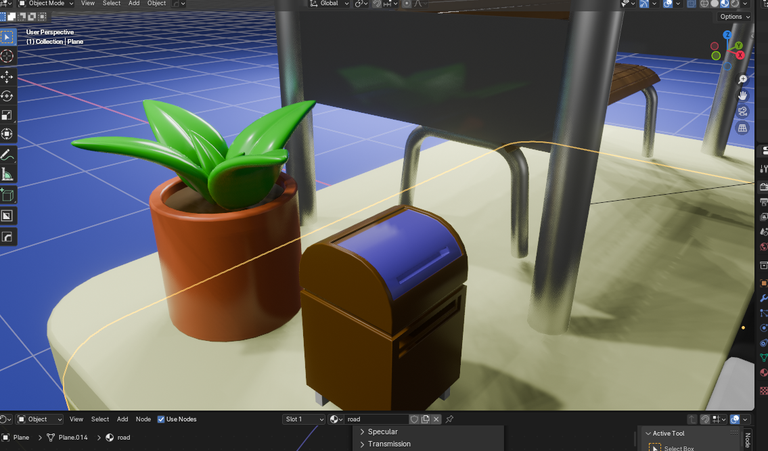Toggle camera view in viewport
The height and width of the screenshot is (451, 768).
click(743, 112)
